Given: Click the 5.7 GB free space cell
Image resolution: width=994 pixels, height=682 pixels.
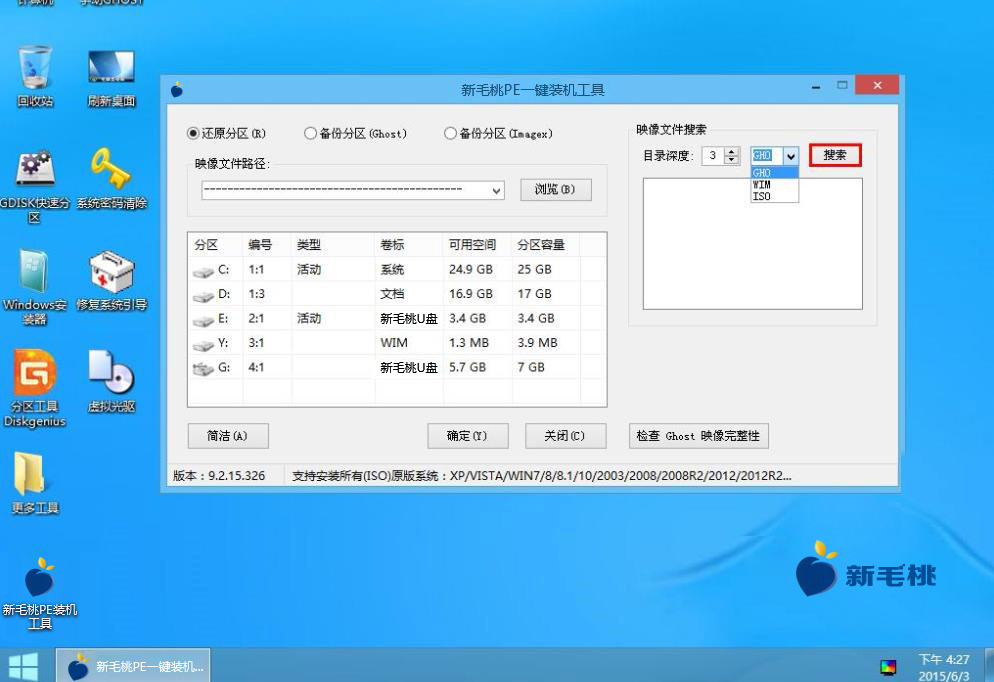Looking at the screenshot, I should coord(468,368).
